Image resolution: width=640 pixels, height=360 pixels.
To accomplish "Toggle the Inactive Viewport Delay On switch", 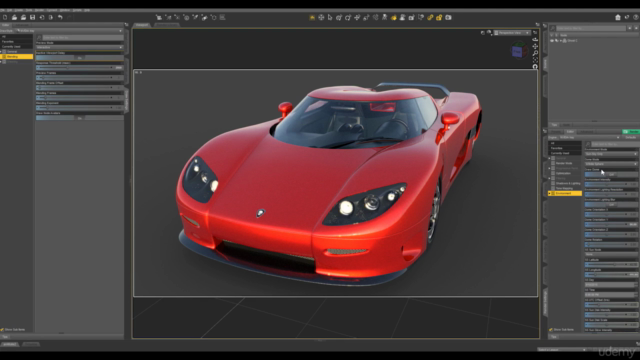I will click(80, 58).
